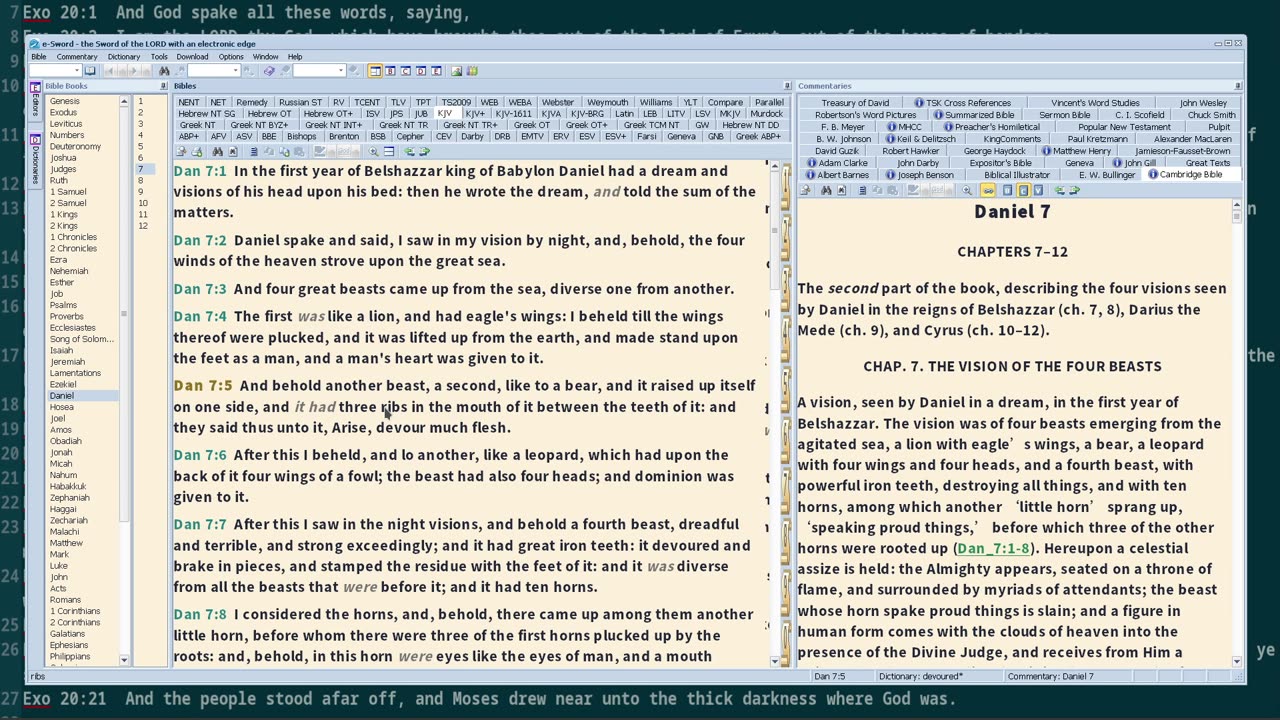Click the binoculars search icon in top toolbar
Image resolution: width=1280 pixels, height=720 pixels.
pos(164,71)
